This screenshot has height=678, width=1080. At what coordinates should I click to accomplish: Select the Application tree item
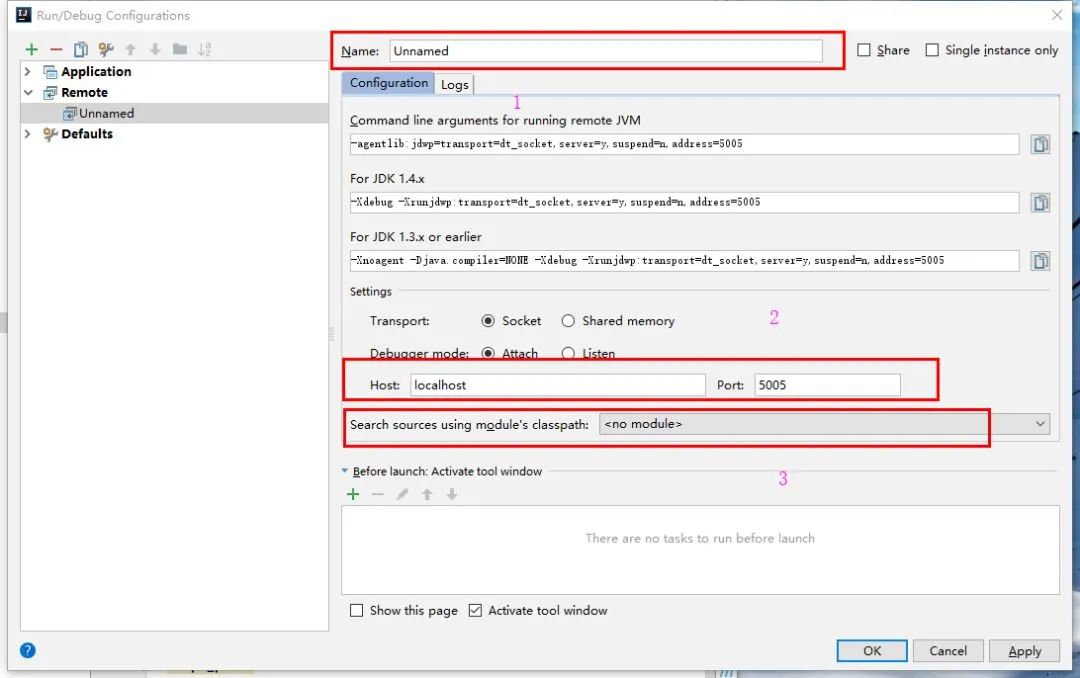(x=96, y=72)
